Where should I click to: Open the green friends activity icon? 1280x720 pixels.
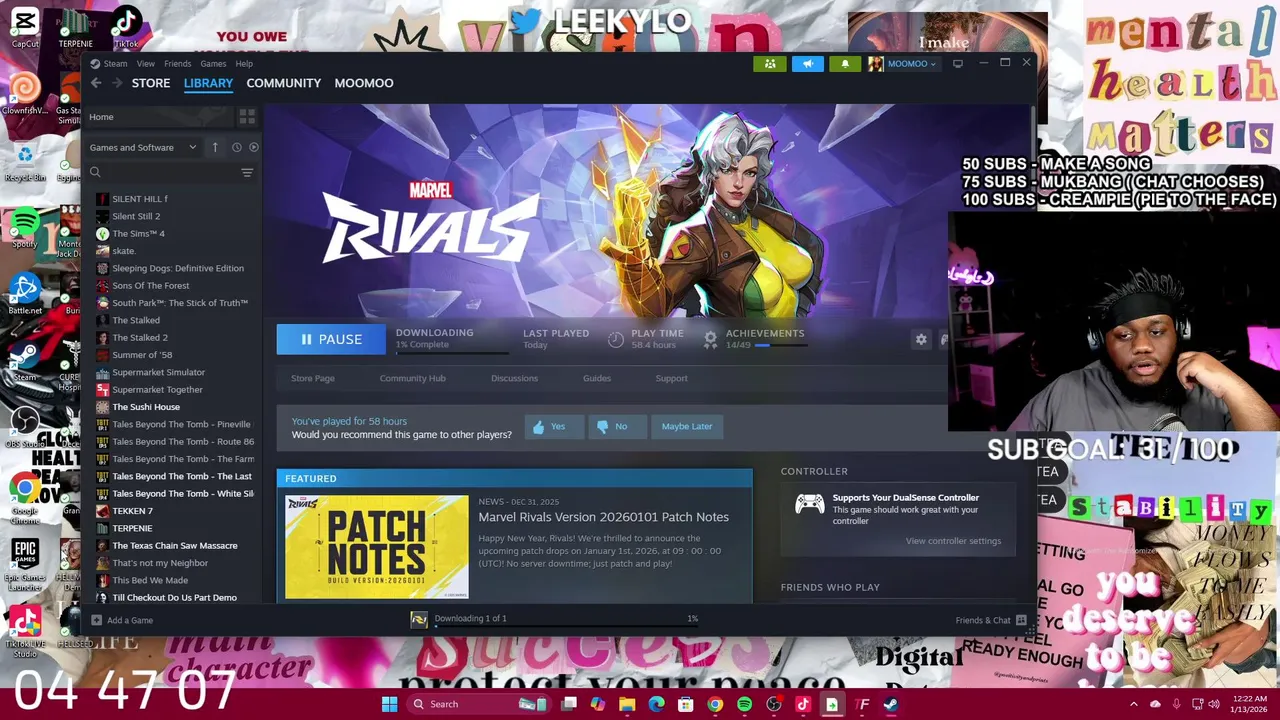(770, 64)
